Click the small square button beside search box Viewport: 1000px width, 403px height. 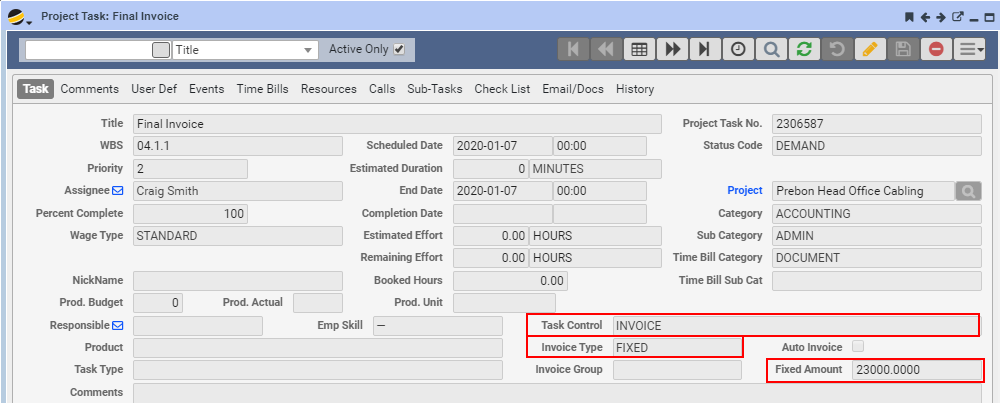click(160, 49)
